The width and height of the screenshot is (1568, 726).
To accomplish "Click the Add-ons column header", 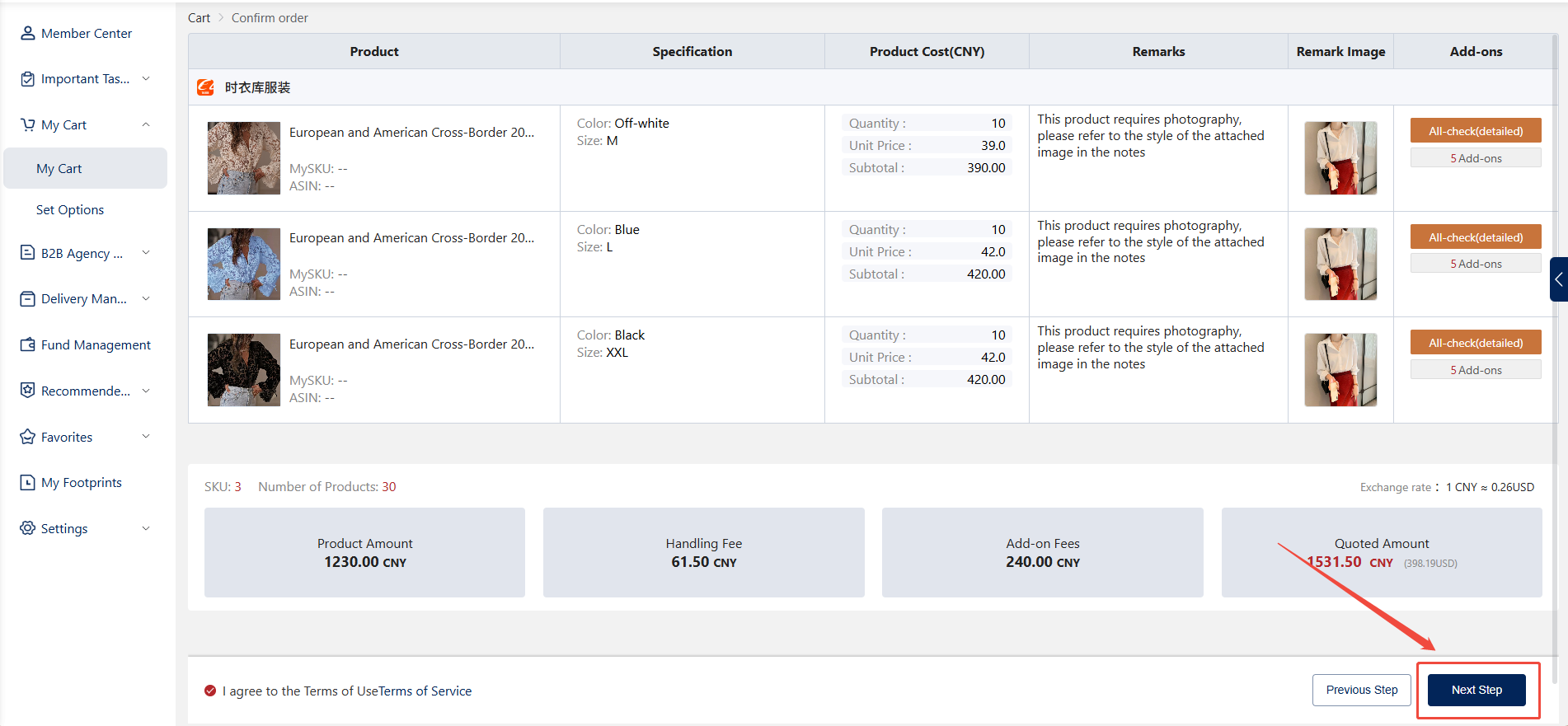I will tap(1476, 51).
